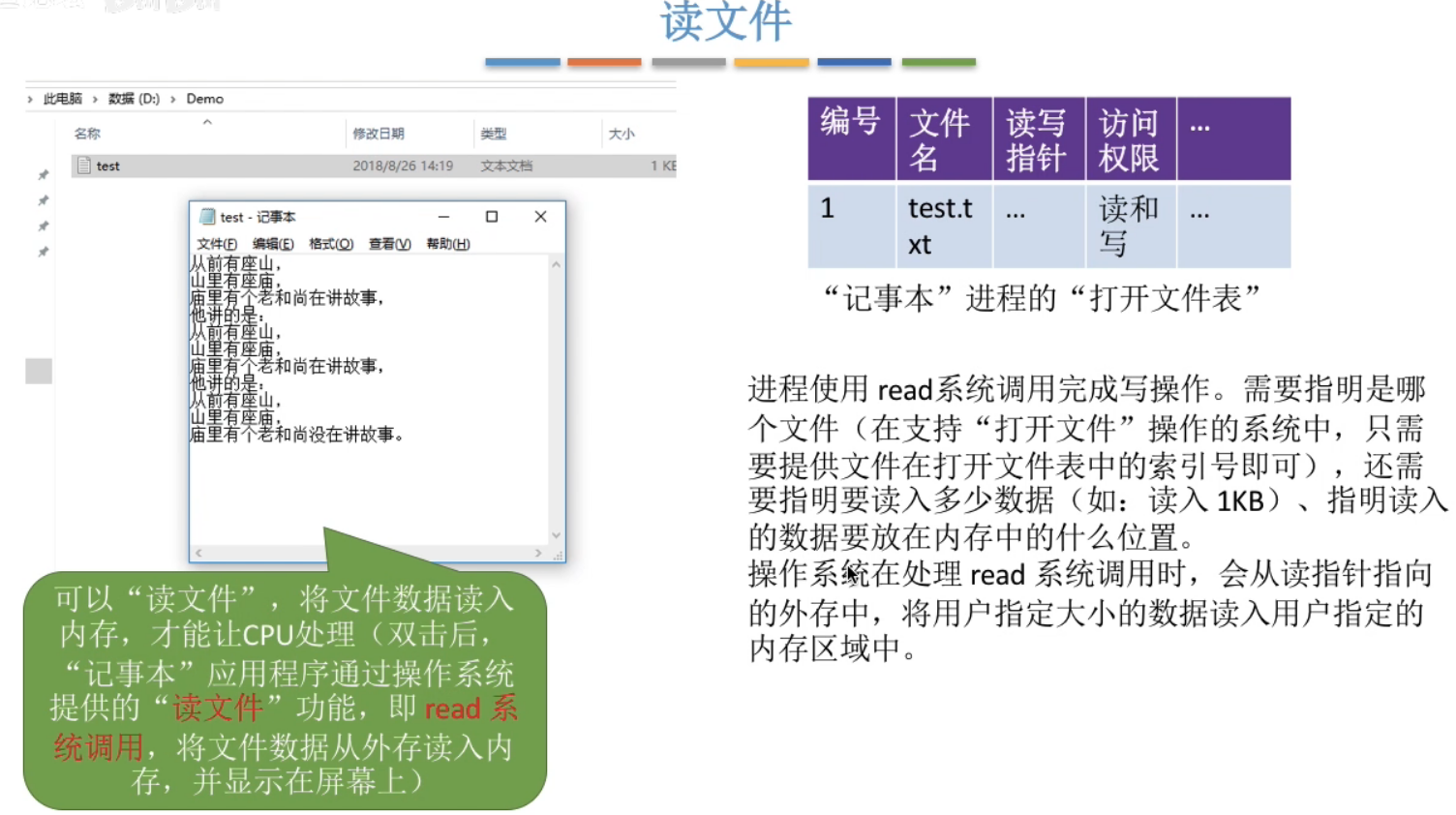
Task: Click the topmost pin icon in the sidebar
Action: pyautogui.click(x=43, y=175)
